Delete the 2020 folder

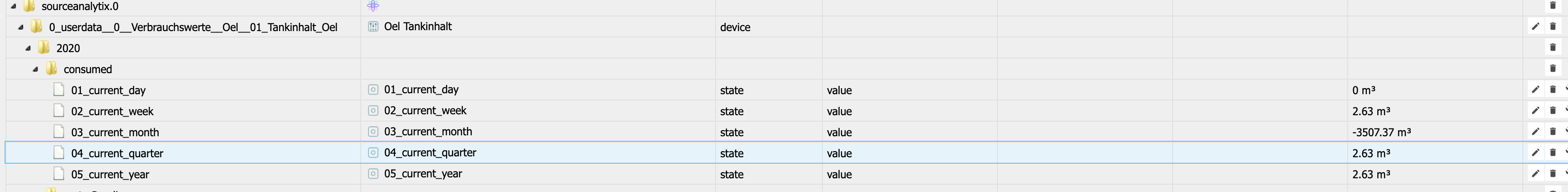point(1553,48)
